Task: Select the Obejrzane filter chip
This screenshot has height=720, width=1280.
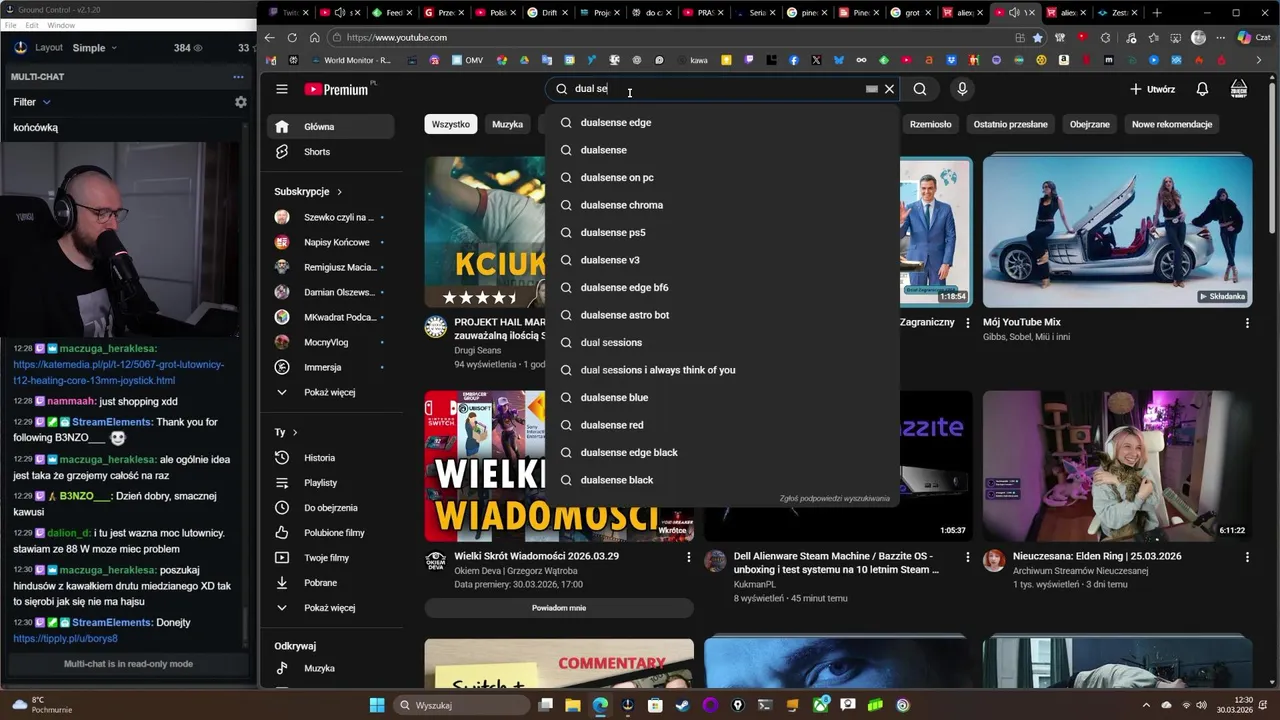Action: (x=1090, y=124)
